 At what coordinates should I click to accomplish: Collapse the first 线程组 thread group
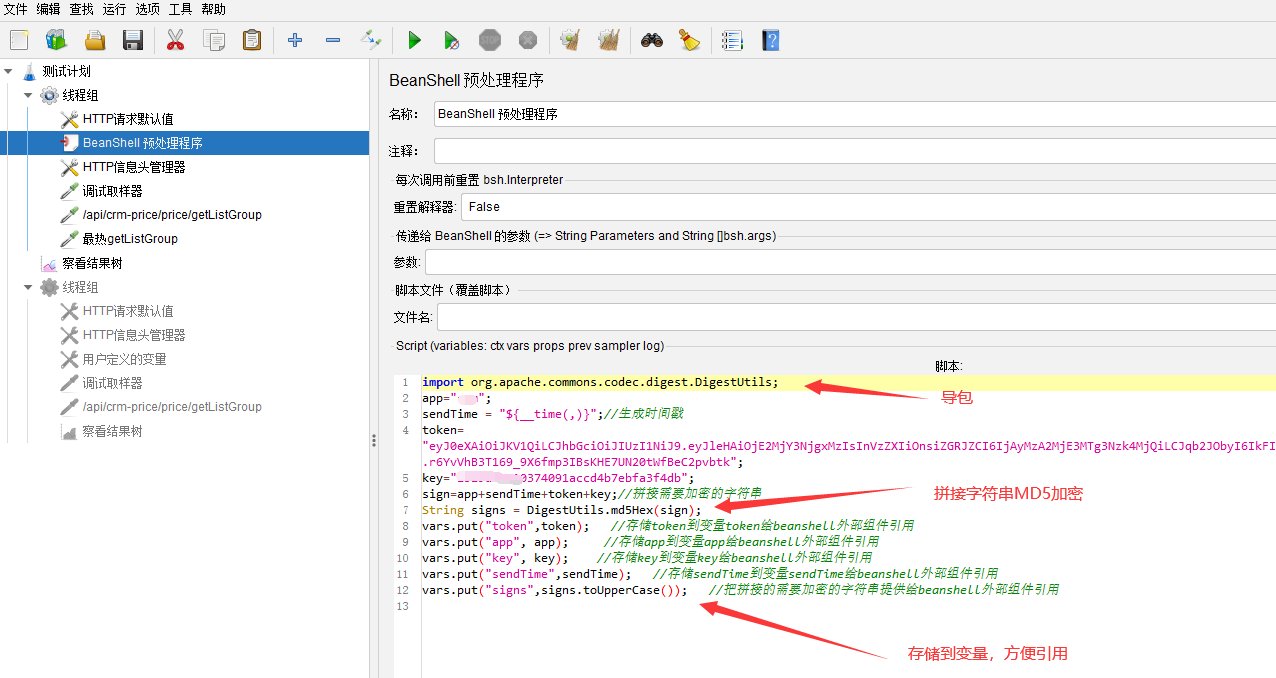tap(27, 95)
